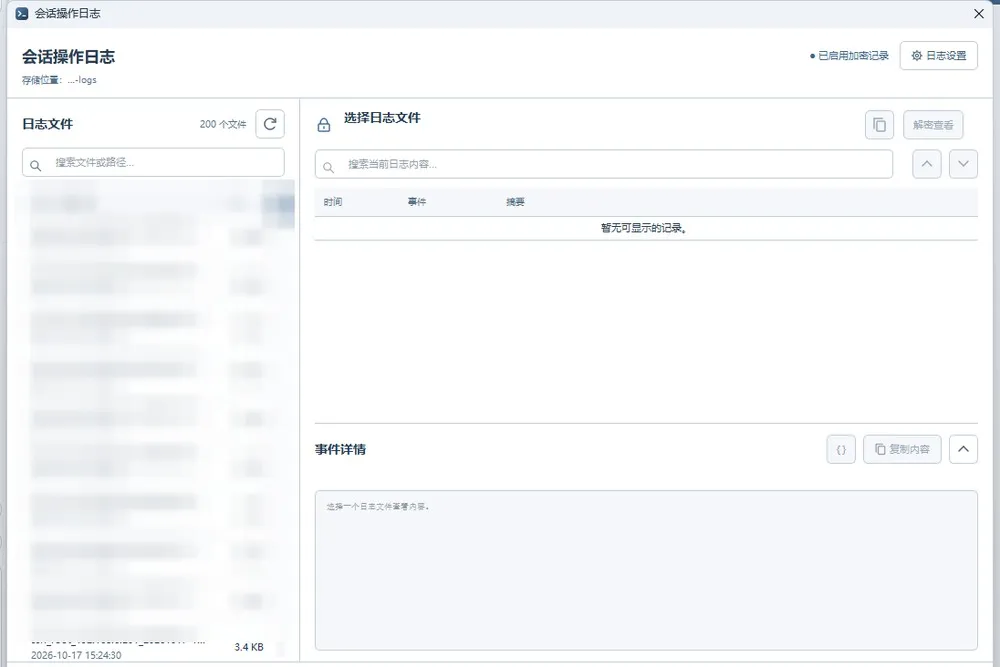This screenshot has width=1000, height=667.
Task: Click the terminal app icon in title bar
Action: point(22,13)
